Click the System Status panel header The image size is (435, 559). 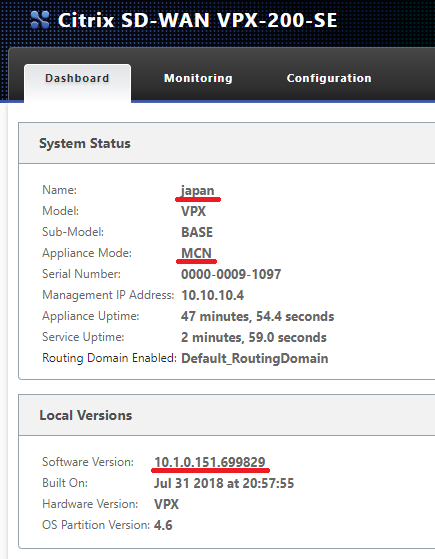pyautogui.click(x=227, y=143)
